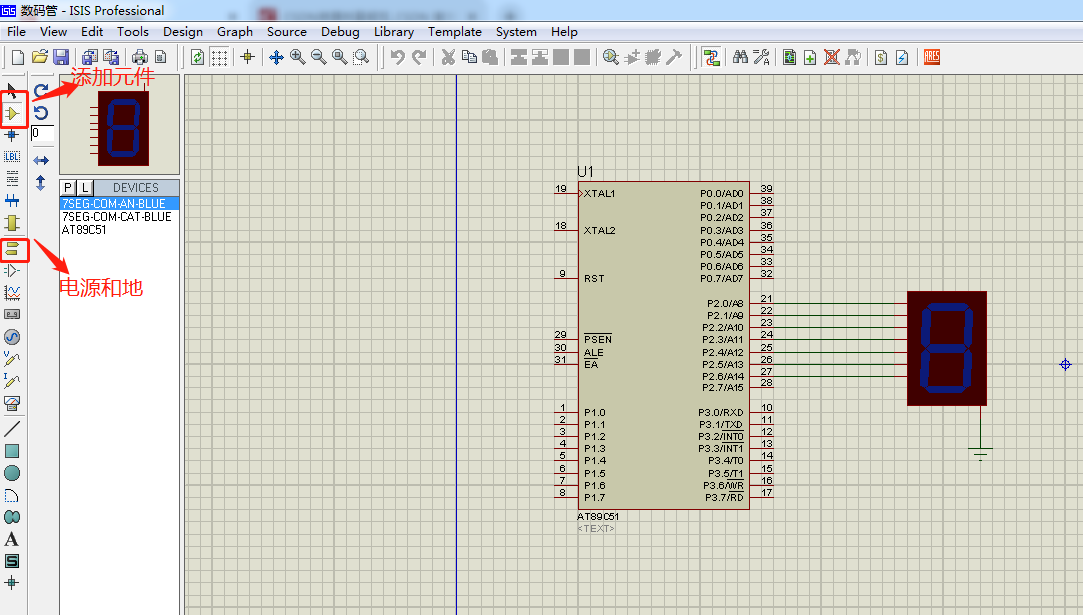The height and width of the screenshot is (615, 1083).
Task: Select 2D symbols tool
Action: tap(12, 561)
